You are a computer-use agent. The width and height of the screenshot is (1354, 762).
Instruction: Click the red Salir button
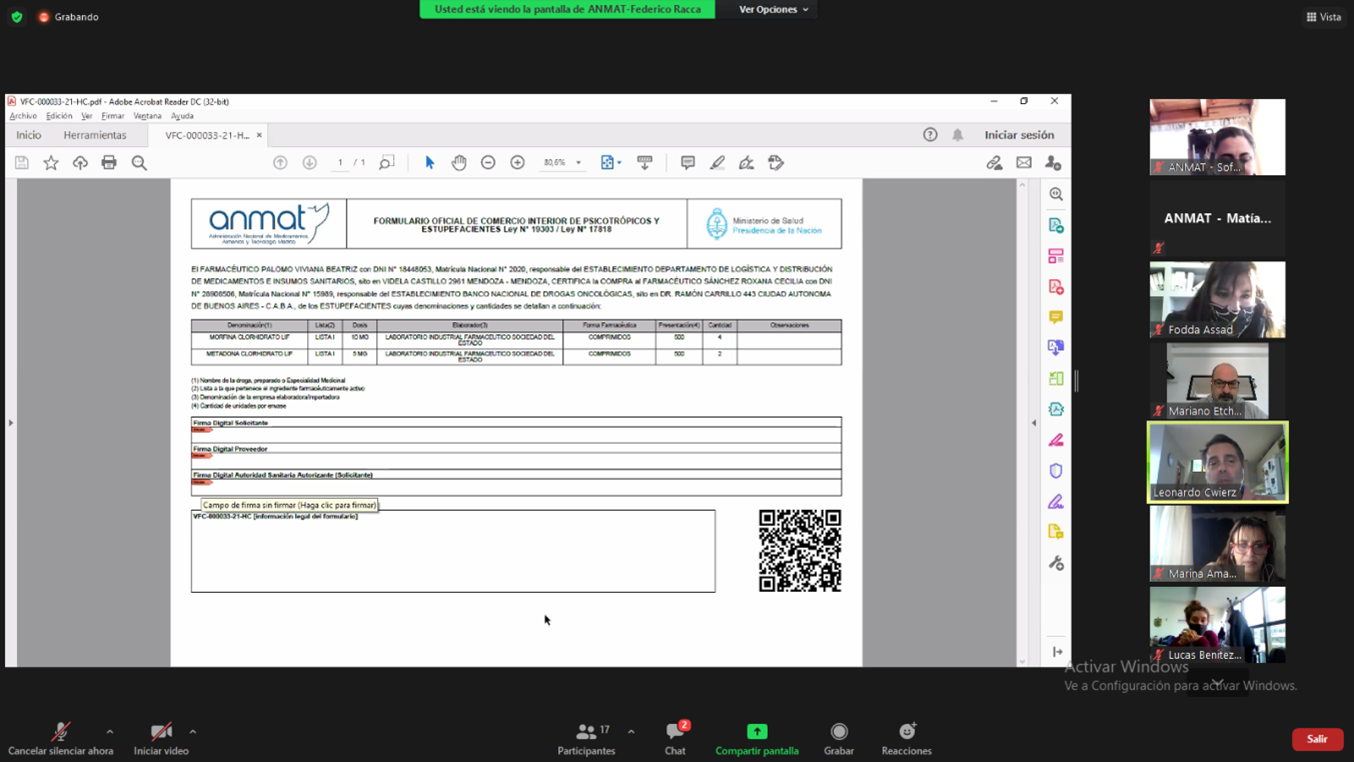(x=1317, y=739)
